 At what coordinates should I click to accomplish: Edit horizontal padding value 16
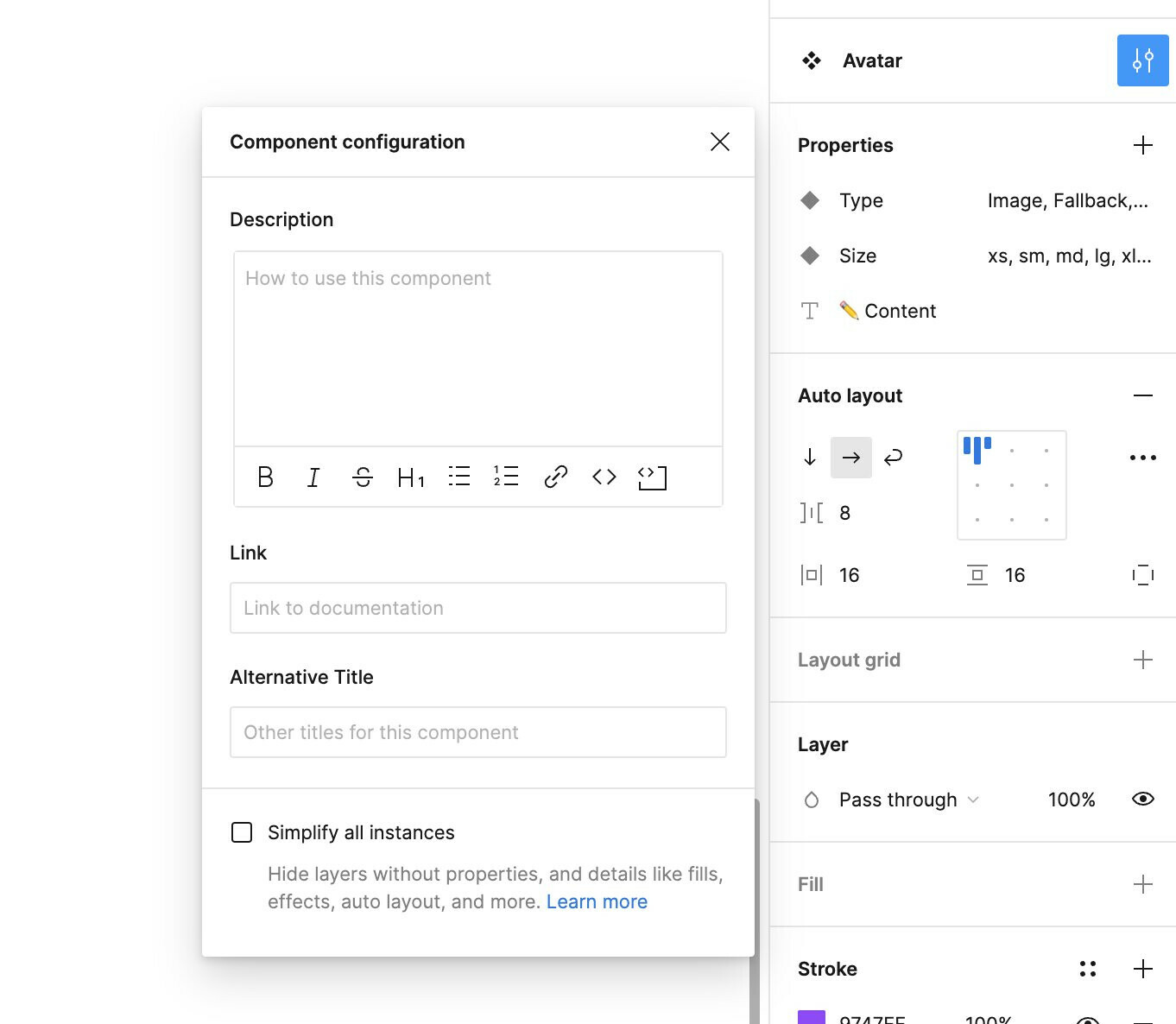(x=850, y=575)
